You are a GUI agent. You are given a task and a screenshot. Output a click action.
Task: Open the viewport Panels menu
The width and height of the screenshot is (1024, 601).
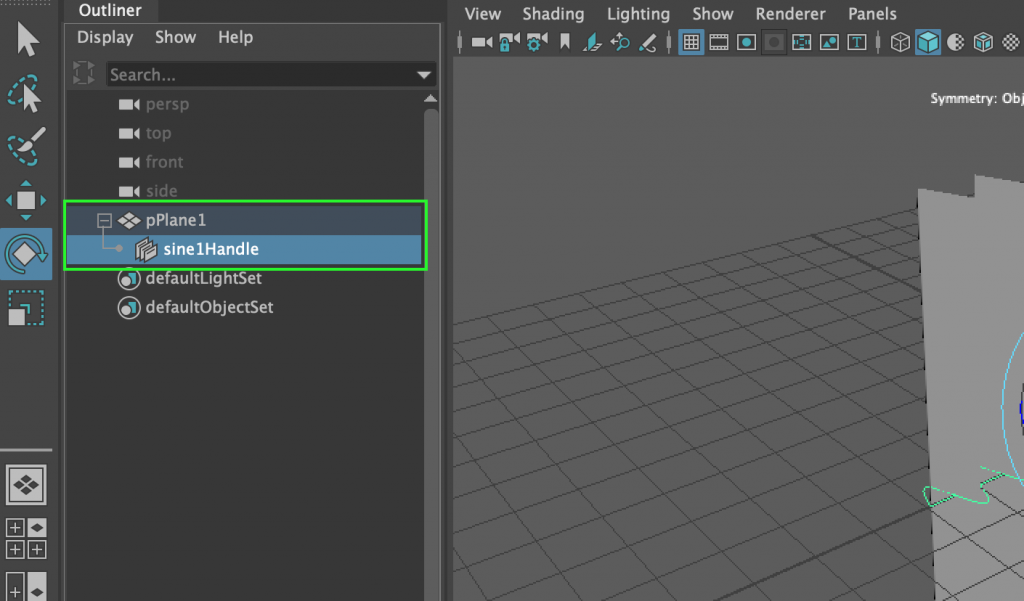pyautogui.click(x=872, y=14)
